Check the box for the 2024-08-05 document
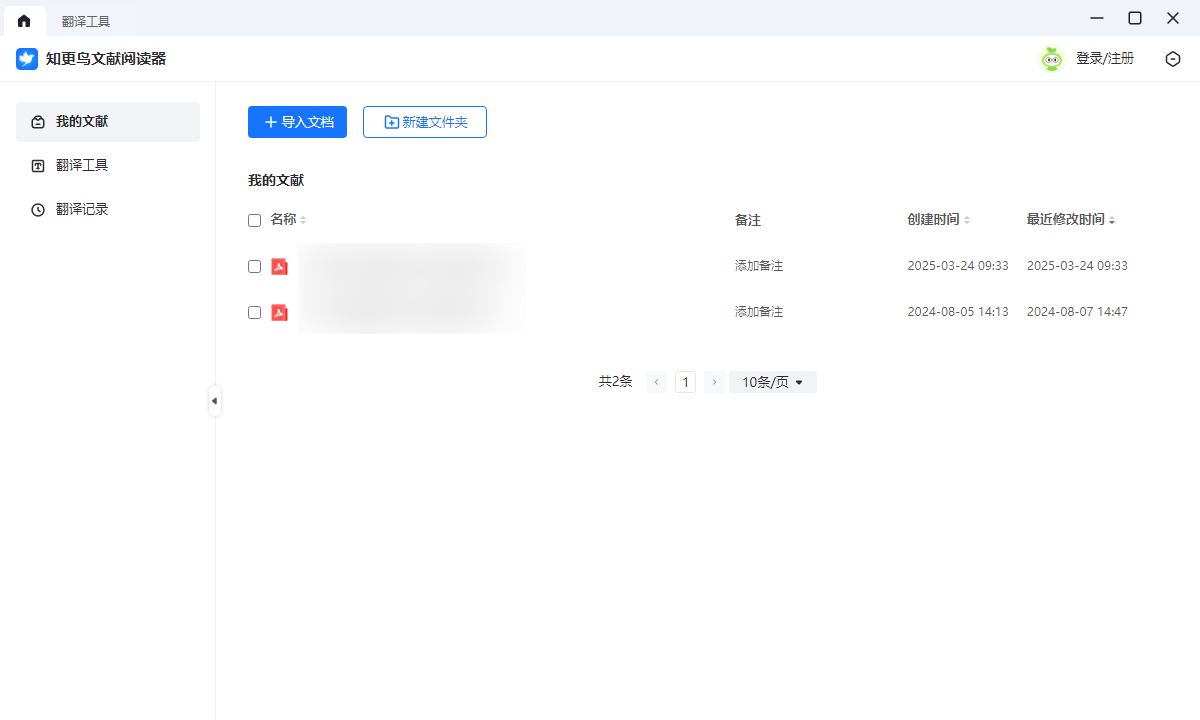 (254, 312)
